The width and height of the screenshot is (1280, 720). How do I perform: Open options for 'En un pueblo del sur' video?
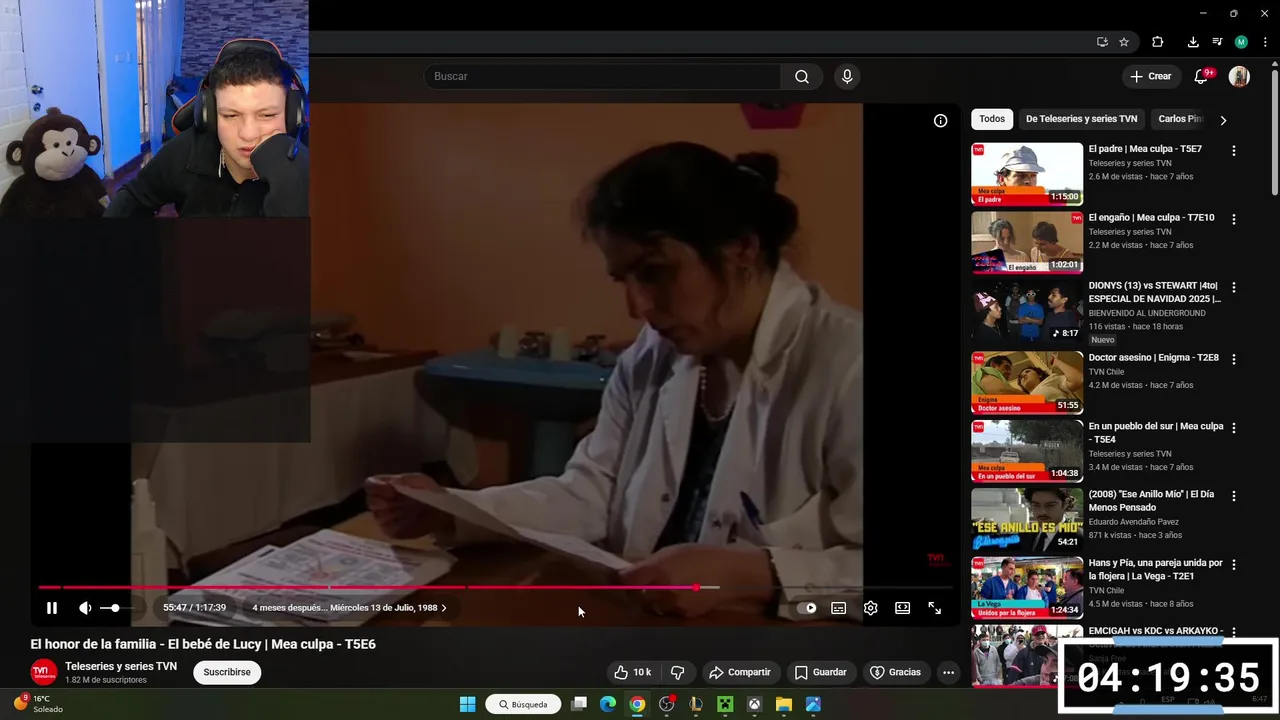[1233, 427]
